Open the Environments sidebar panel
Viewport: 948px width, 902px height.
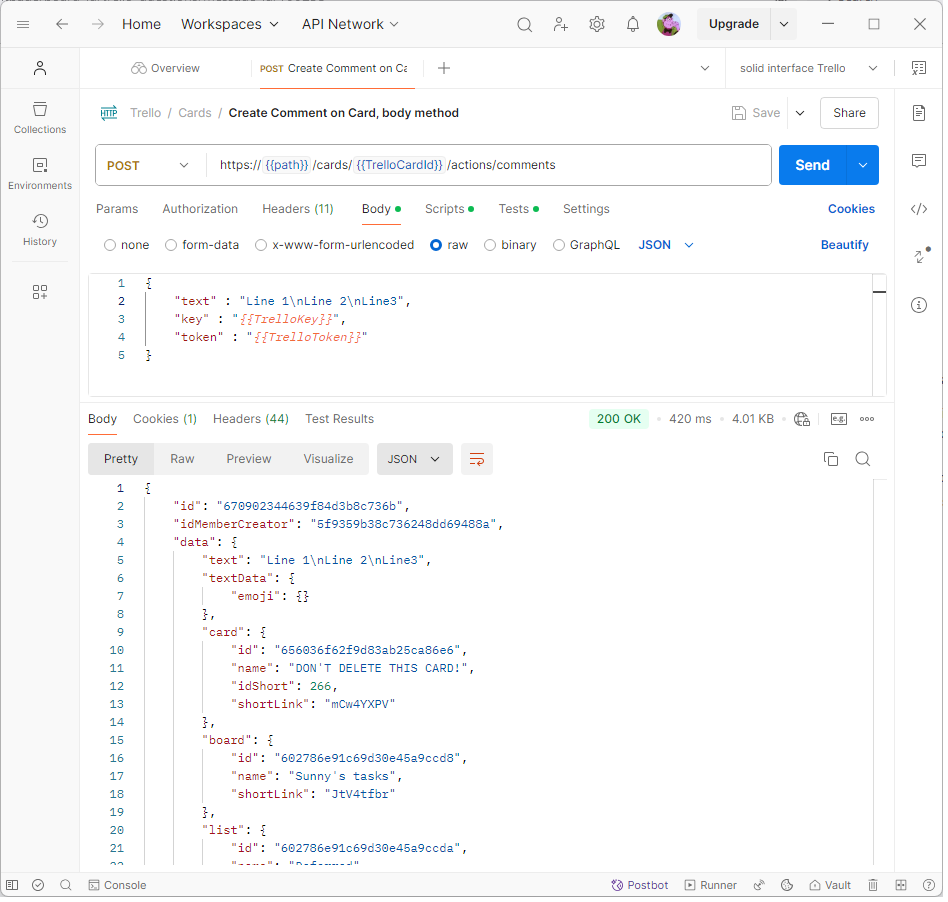40,173
